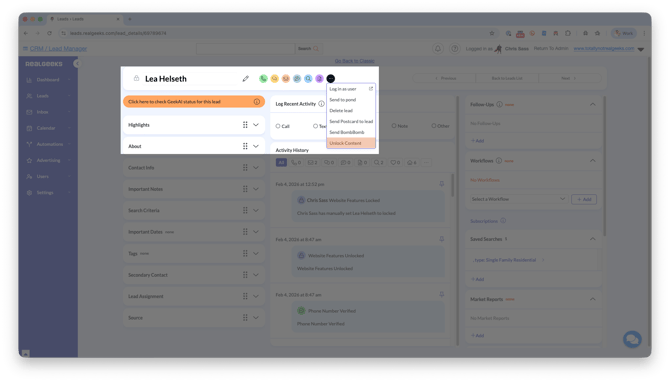
Task: Choose Delete lead menu item
Action: tap(351, 111)
